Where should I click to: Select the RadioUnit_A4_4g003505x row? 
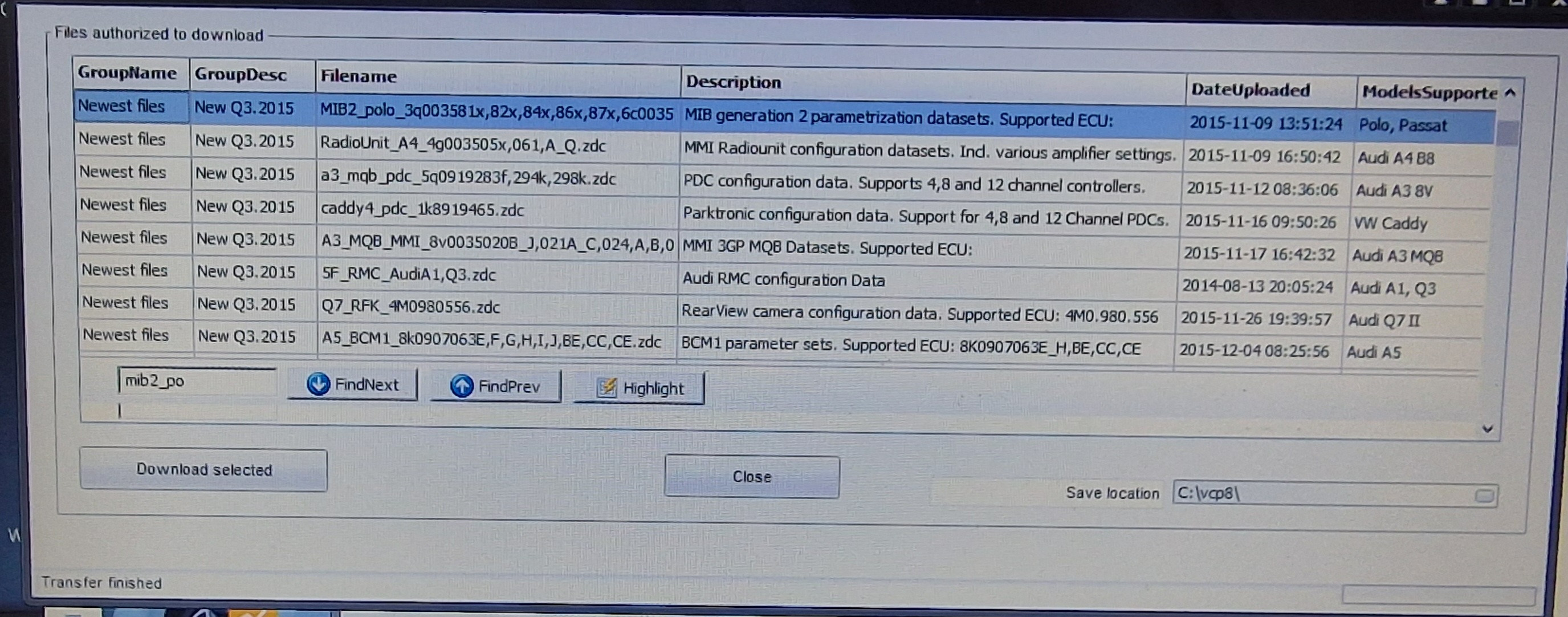coord(463,145)
